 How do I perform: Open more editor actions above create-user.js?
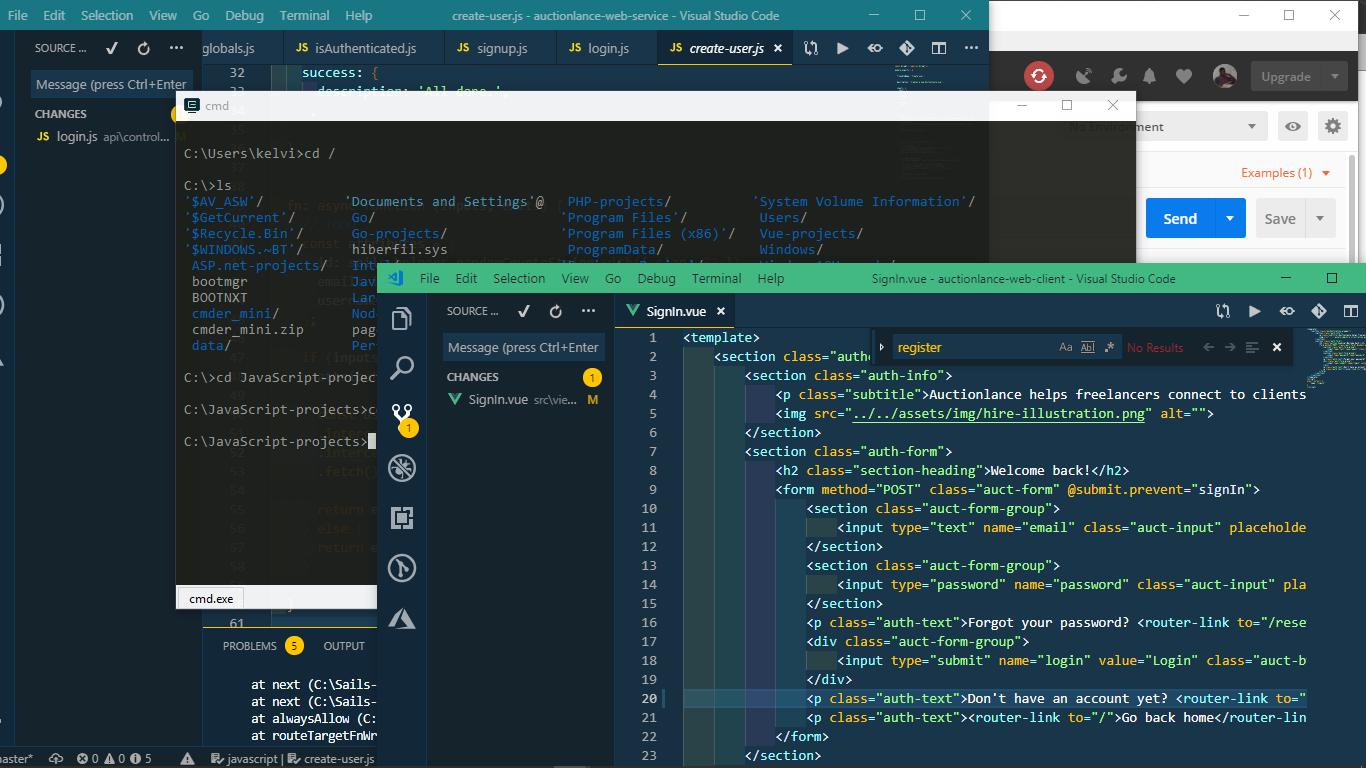[971, 48]
